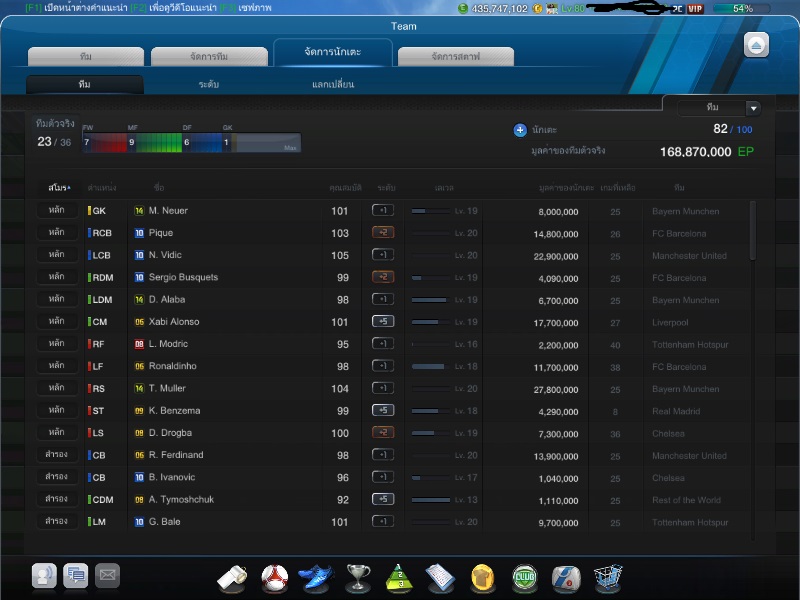Screen dimensions: 800x600
Task: Switch to the ทีม main tab
Action: click(x=86, y=57)
